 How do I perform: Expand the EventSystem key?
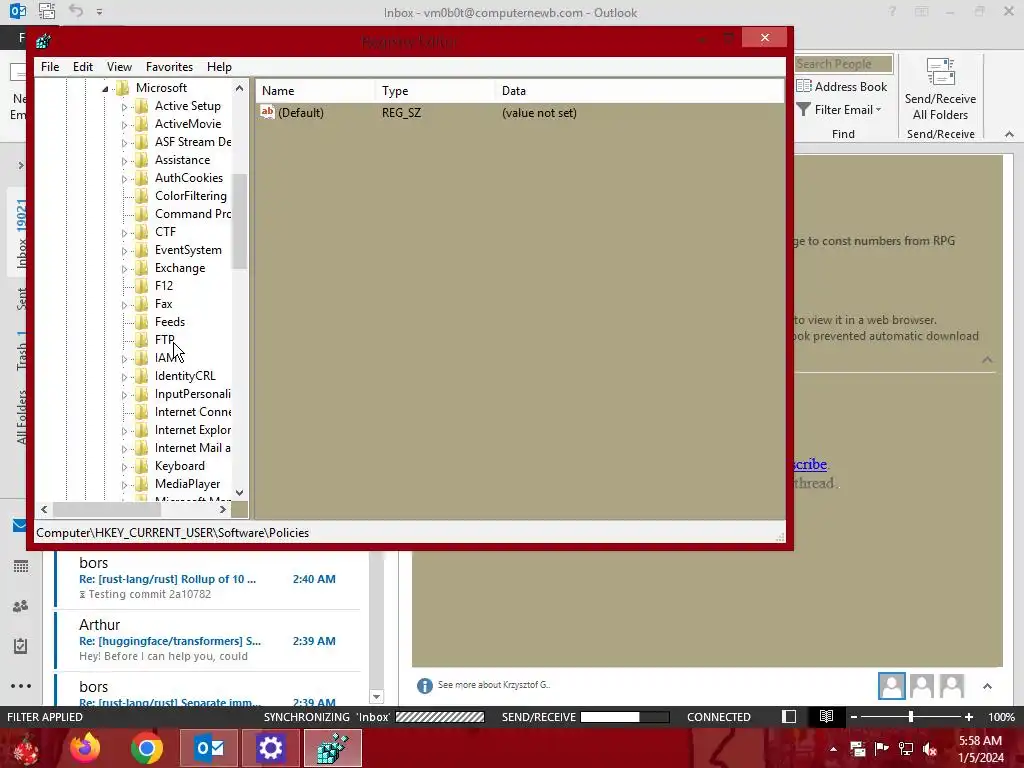(x=124, y=250)
